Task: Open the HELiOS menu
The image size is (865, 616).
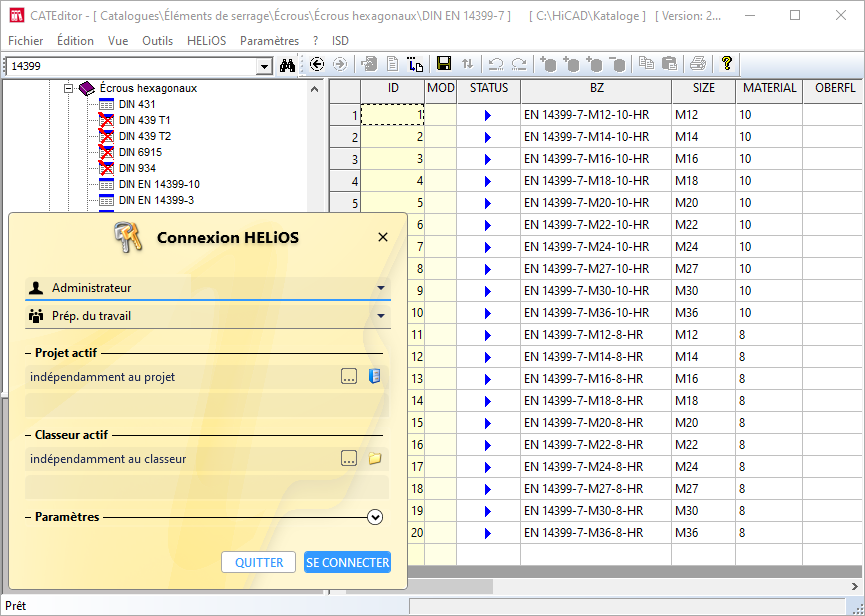Action: [x=206, y=41]
